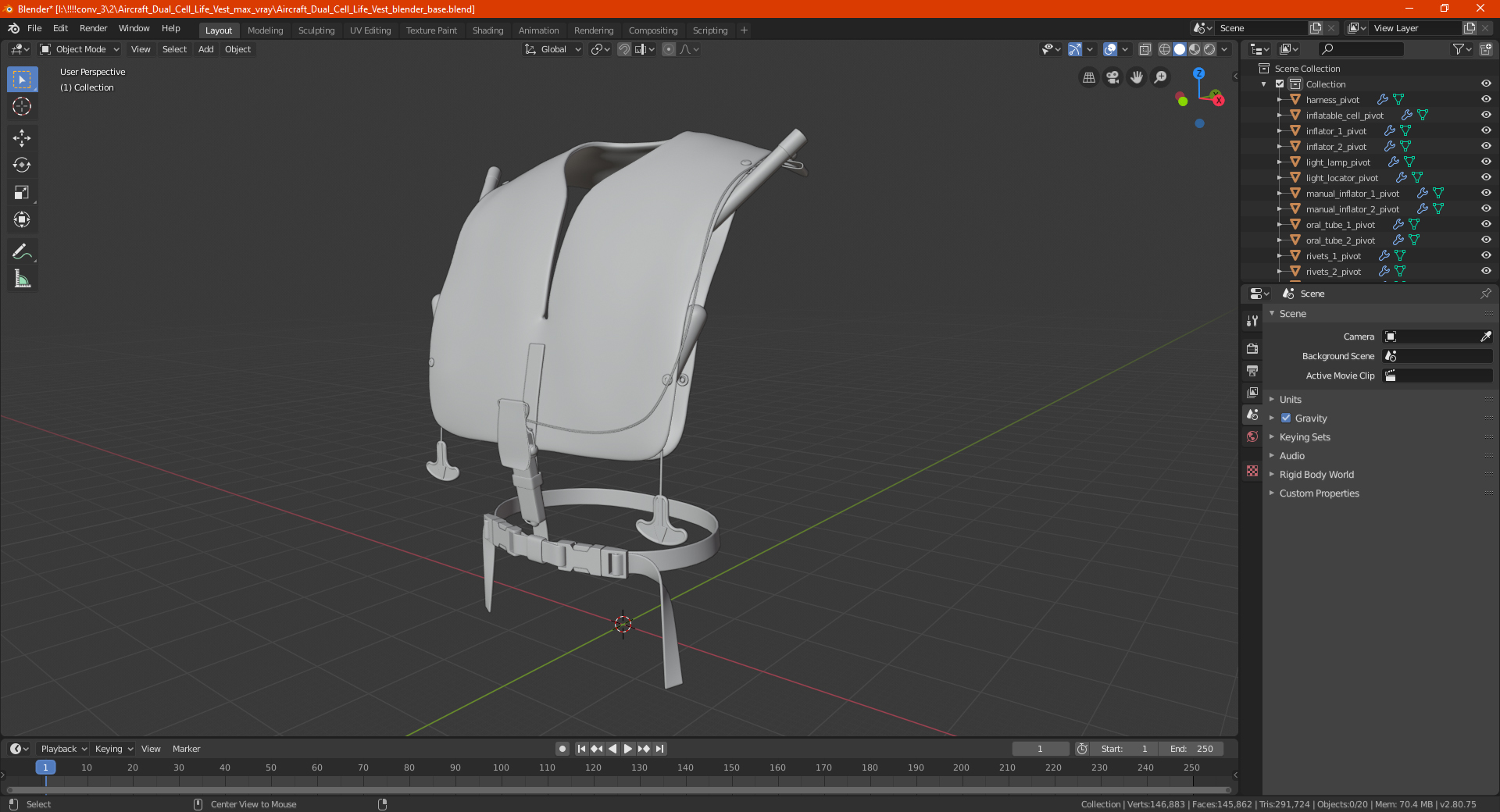The width and height of the screenshot is (1500, 812).
Task: Activate the Rotate tool
Action: tap(22, 166)
